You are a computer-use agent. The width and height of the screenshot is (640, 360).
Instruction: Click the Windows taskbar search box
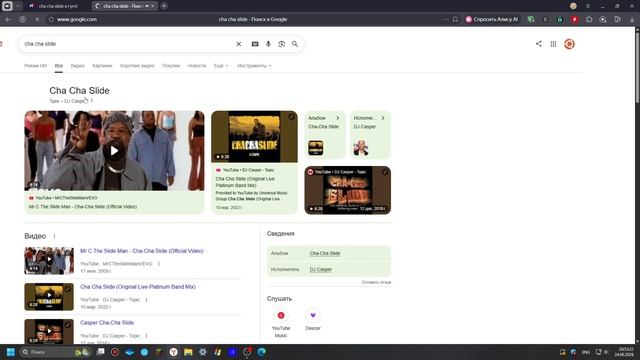tap(56, 352)
